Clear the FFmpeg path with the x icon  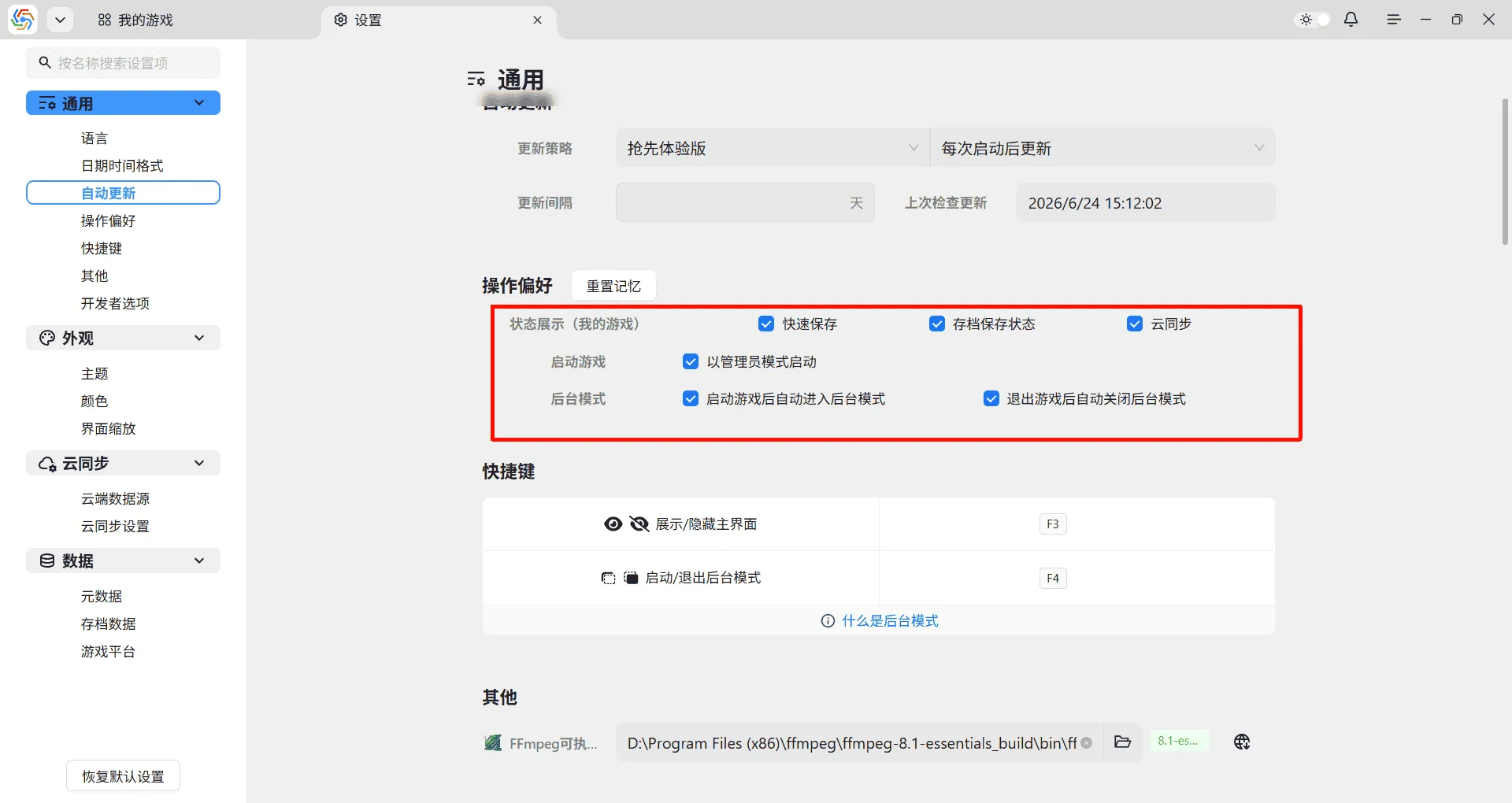coord(1087,742)
